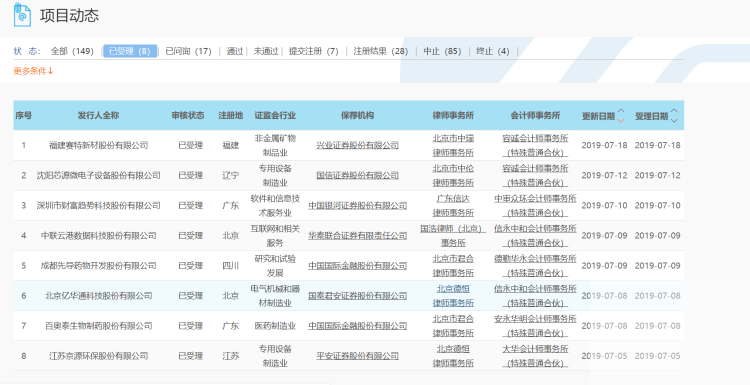This screenshot has height=385, width=750.
Task: Open 容诚会计师事务所 link in 沈阳芯源 row
Action: point(535,176)
